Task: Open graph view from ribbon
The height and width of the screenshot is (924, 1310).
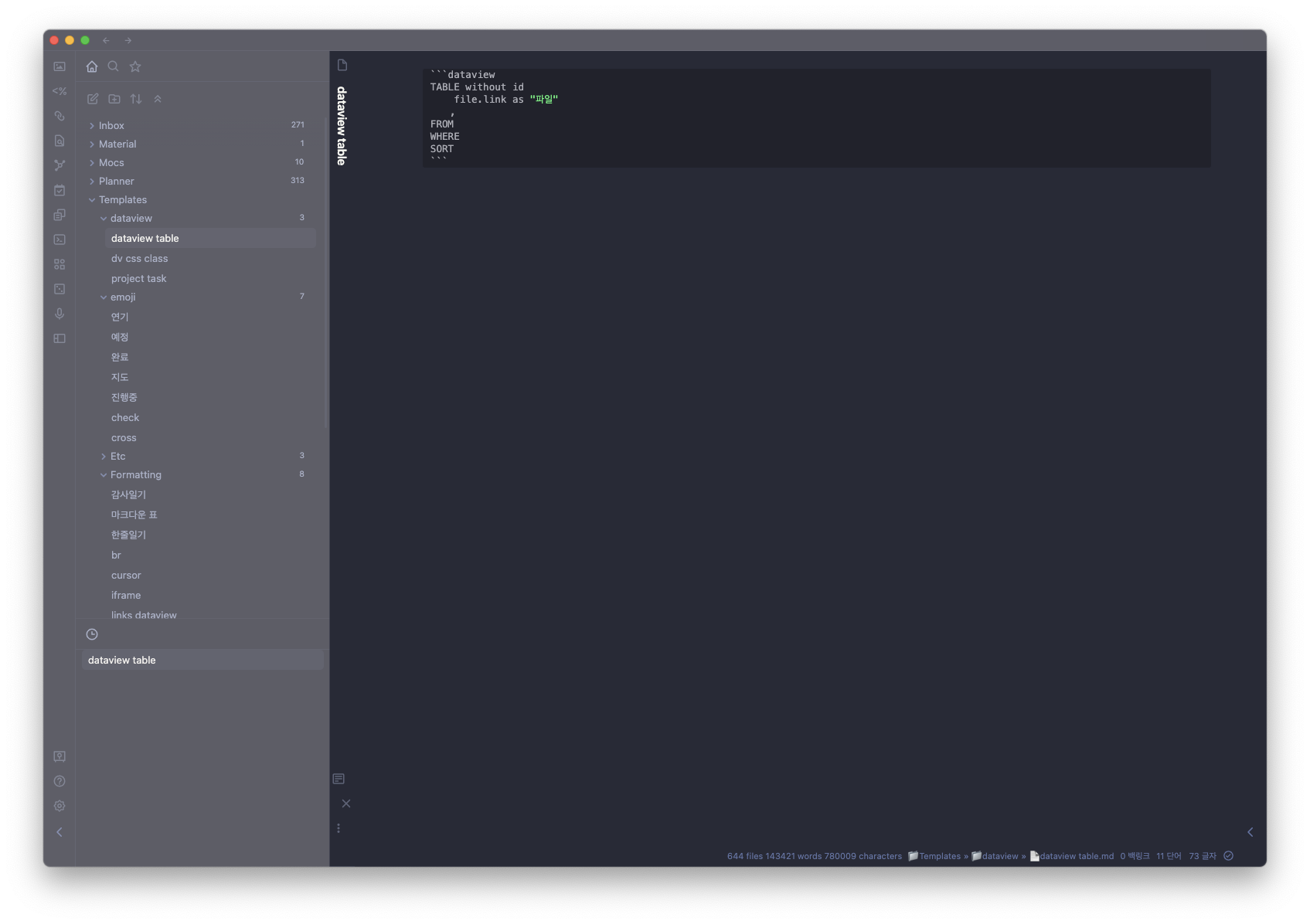Action: coord(60,165)
